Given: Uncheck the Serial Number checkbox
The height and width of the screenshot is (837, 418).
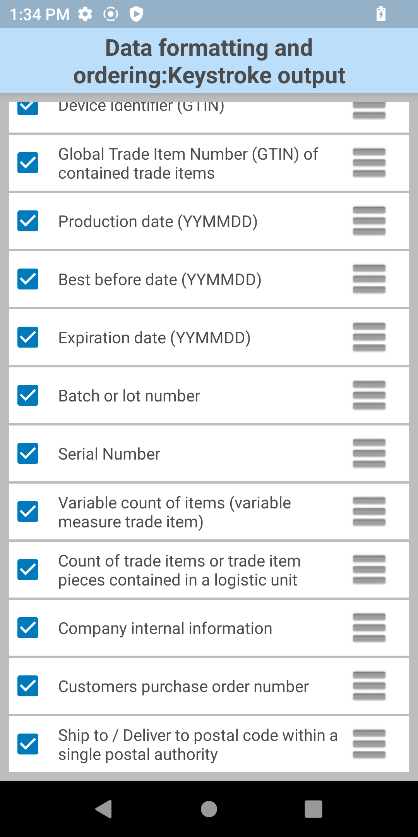Looking at the screenshot, I should point(28,454).
